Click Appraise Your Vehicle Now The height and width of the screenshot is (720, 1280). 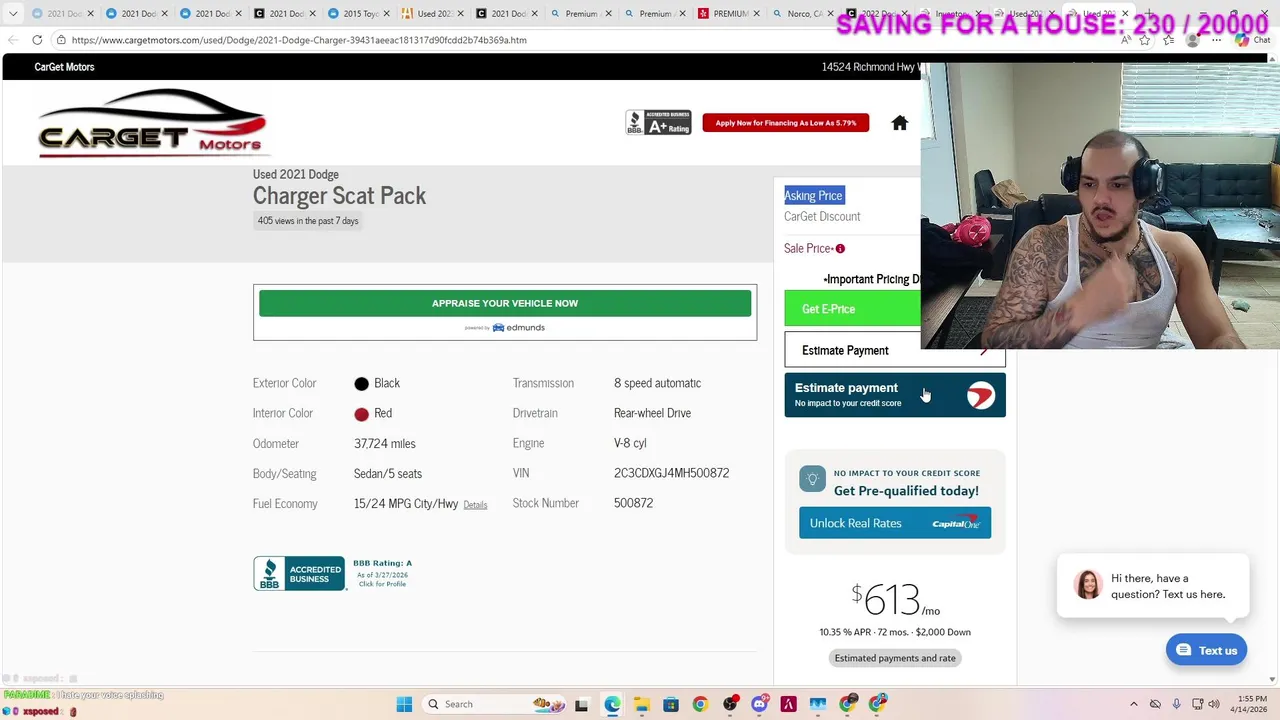tap(505, 303)
